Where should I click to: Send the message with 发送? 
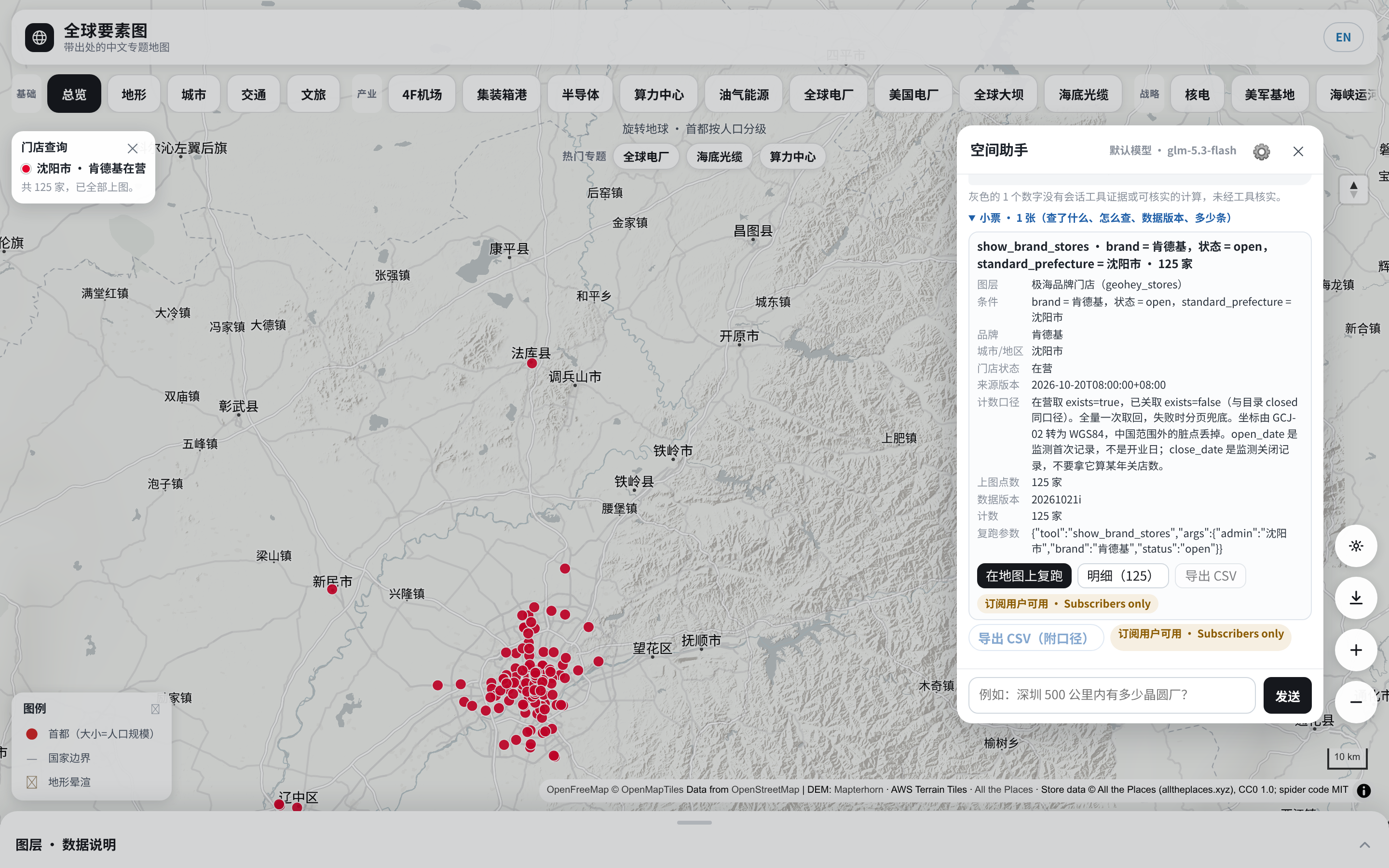1287,695
